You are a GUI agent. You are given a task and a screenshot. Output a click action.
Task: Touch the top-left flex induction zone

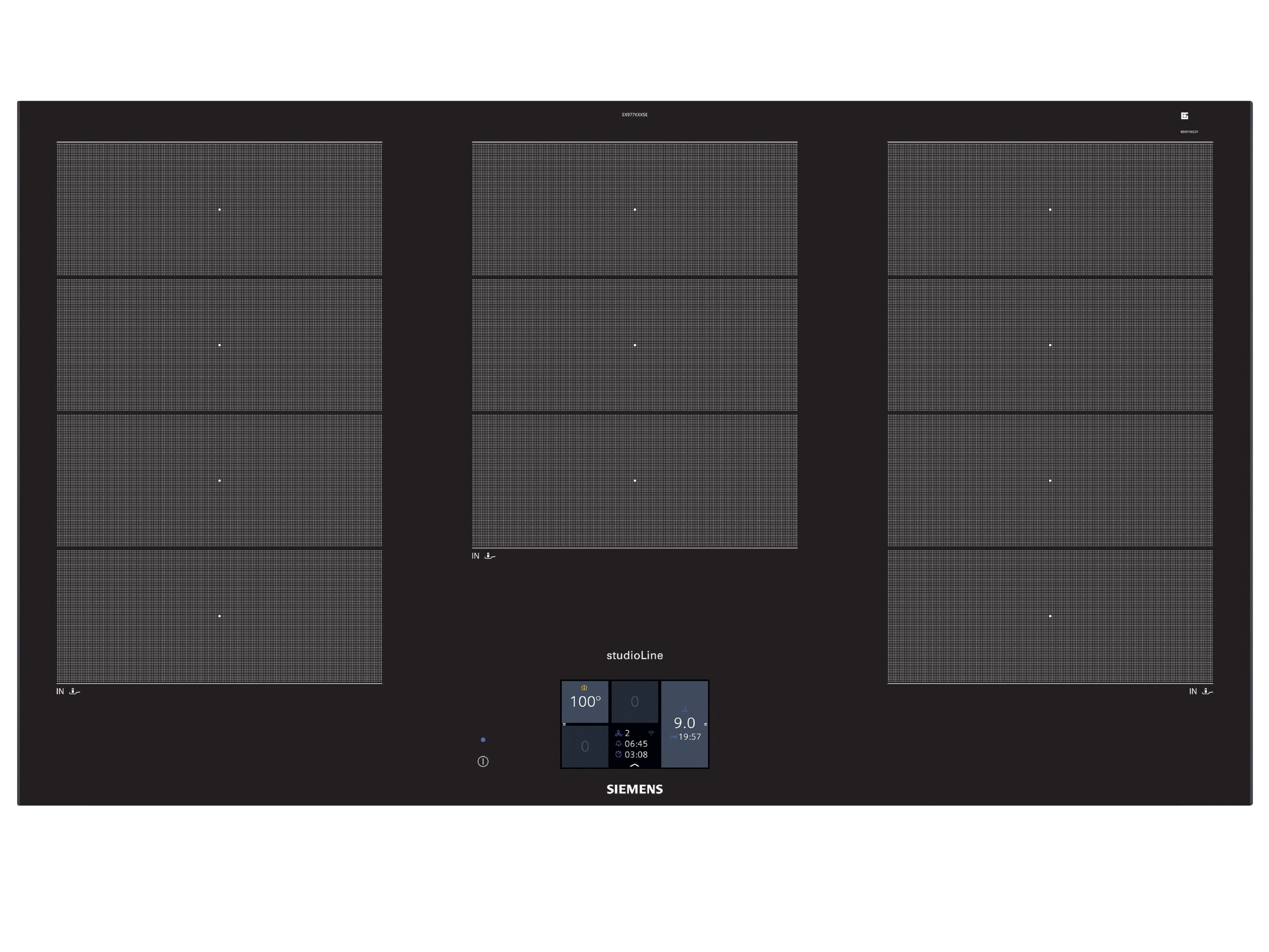[219, 209]
